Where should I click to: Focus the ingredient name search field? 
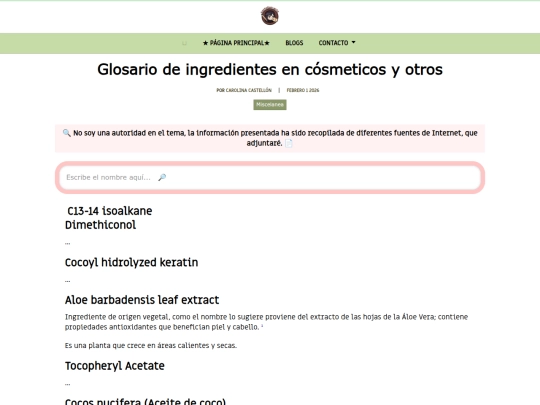click(270, 177)
